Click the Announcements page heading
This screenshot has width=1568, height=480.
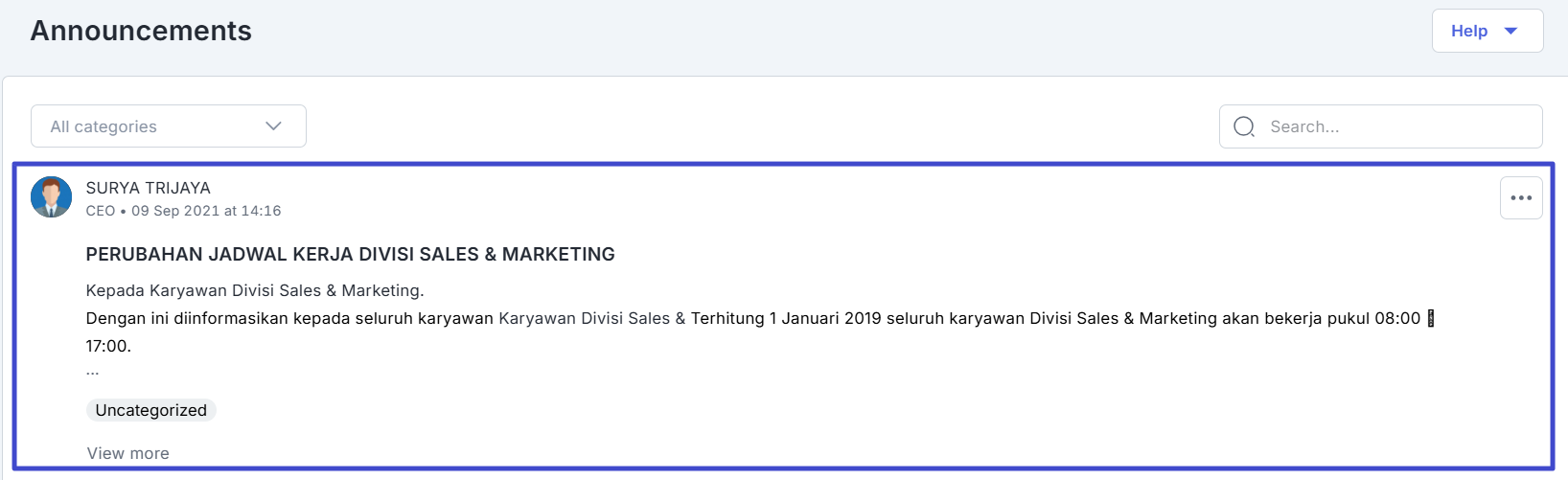pyautogui.click(x=141, y=31)
